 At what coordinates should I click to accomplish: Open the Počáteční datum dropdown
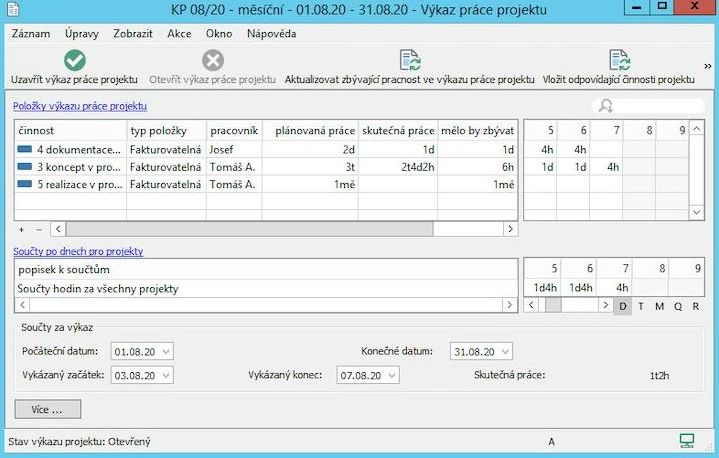pos(165,351)
